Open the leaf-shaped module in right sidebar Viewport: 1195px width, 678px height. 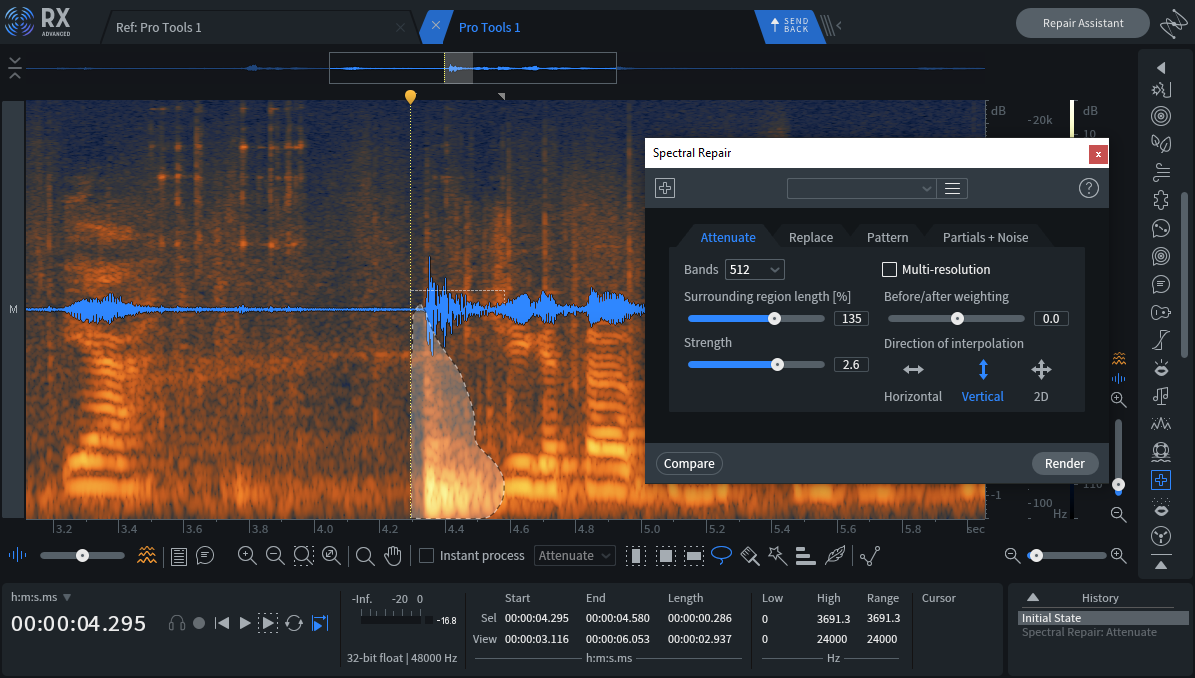pos(1161,143)
